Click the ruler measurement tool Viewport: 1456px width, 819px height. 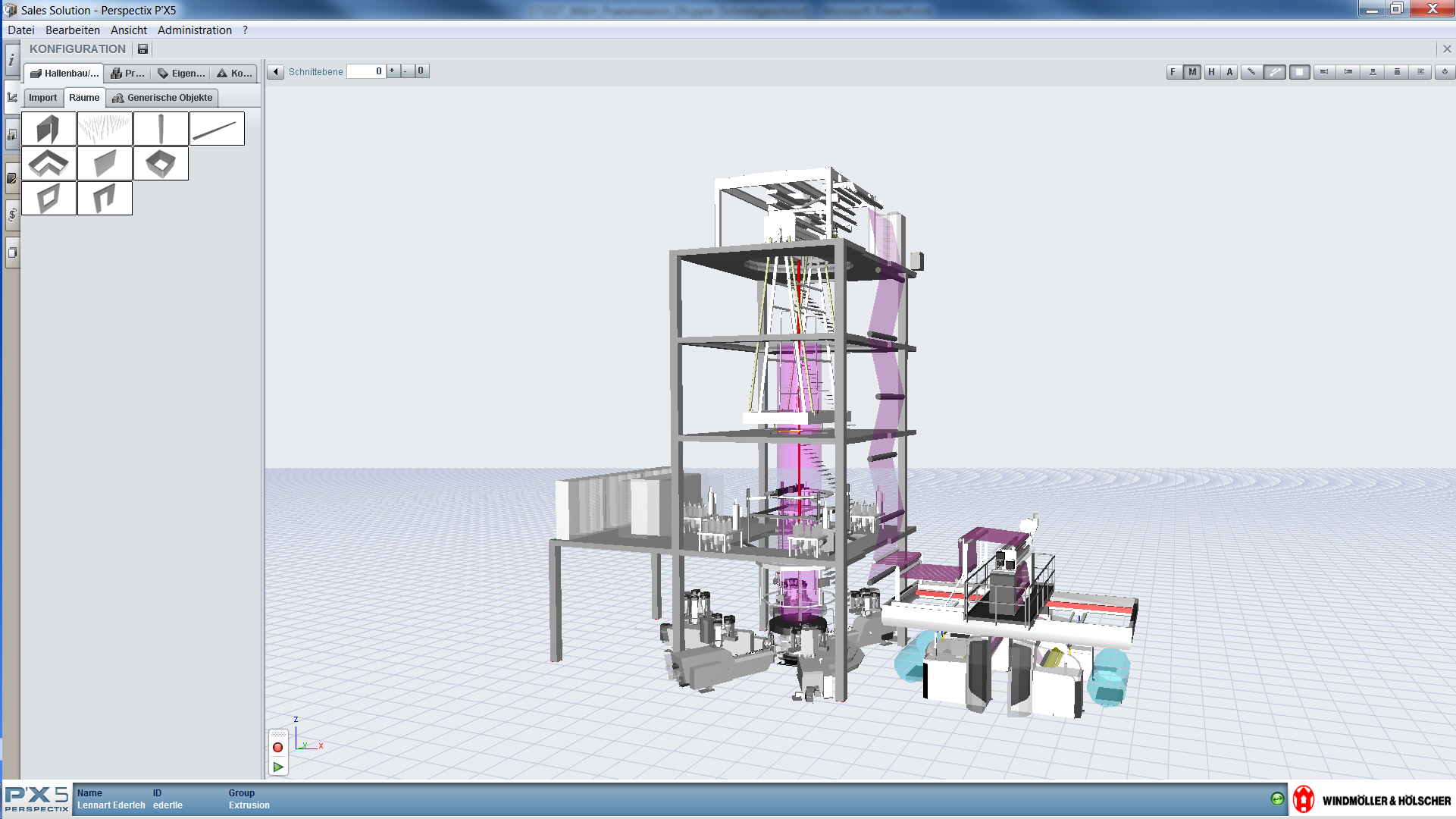(x=1251, y=72)
